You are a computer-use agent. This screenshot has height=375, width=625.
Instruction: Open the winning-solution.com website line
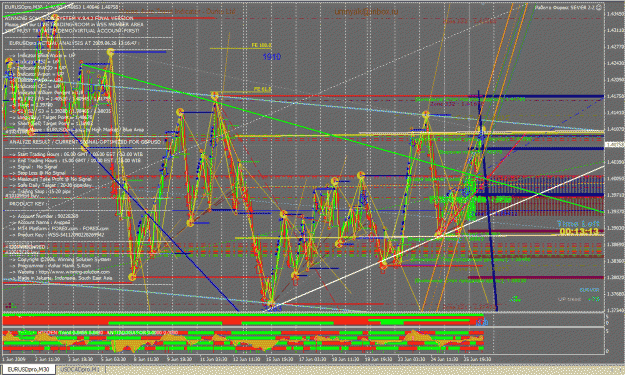point(60,272)
